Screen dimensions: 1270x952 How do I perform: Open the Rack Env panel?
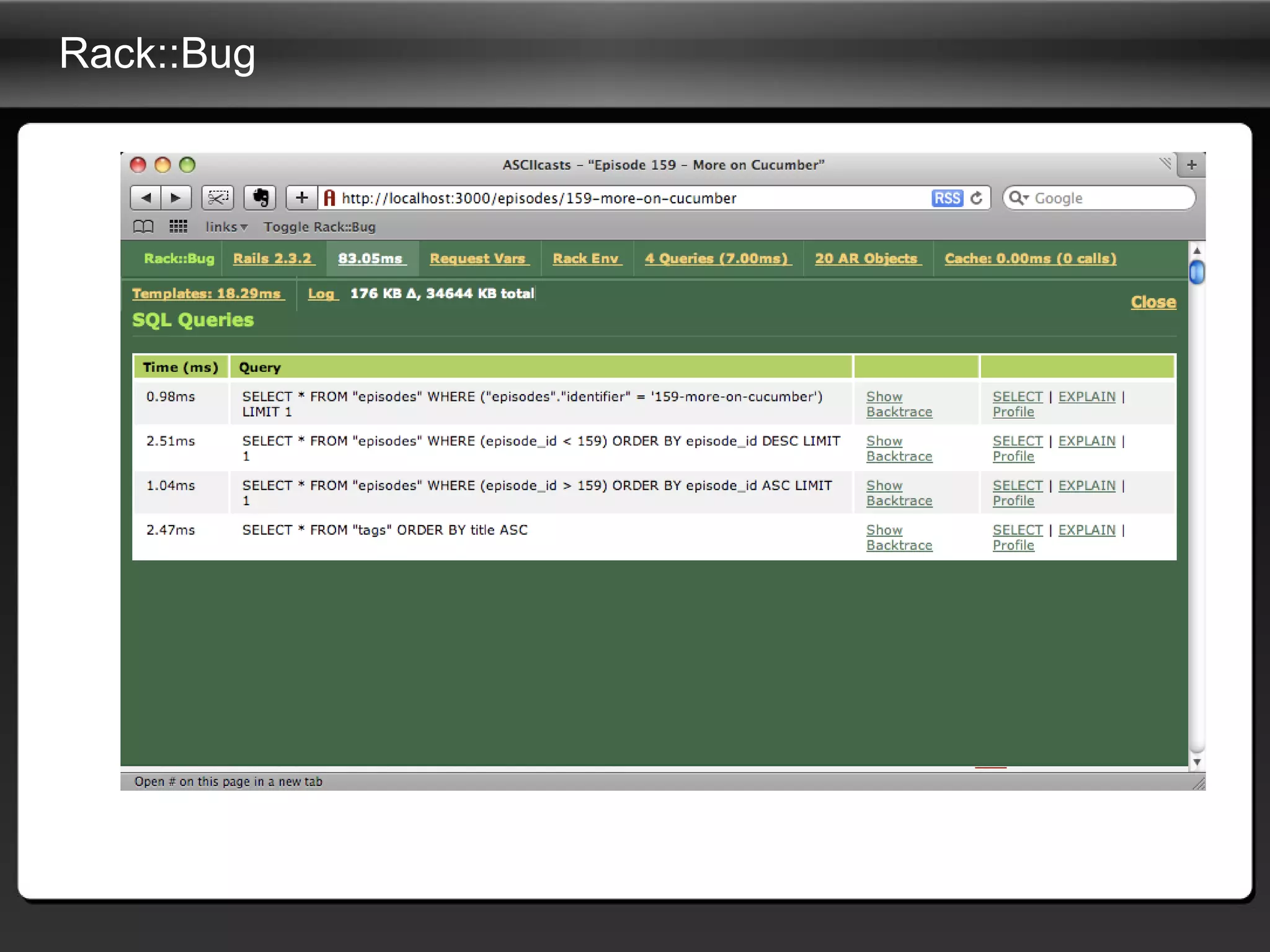pyautogui.click(x=586, y=258)
